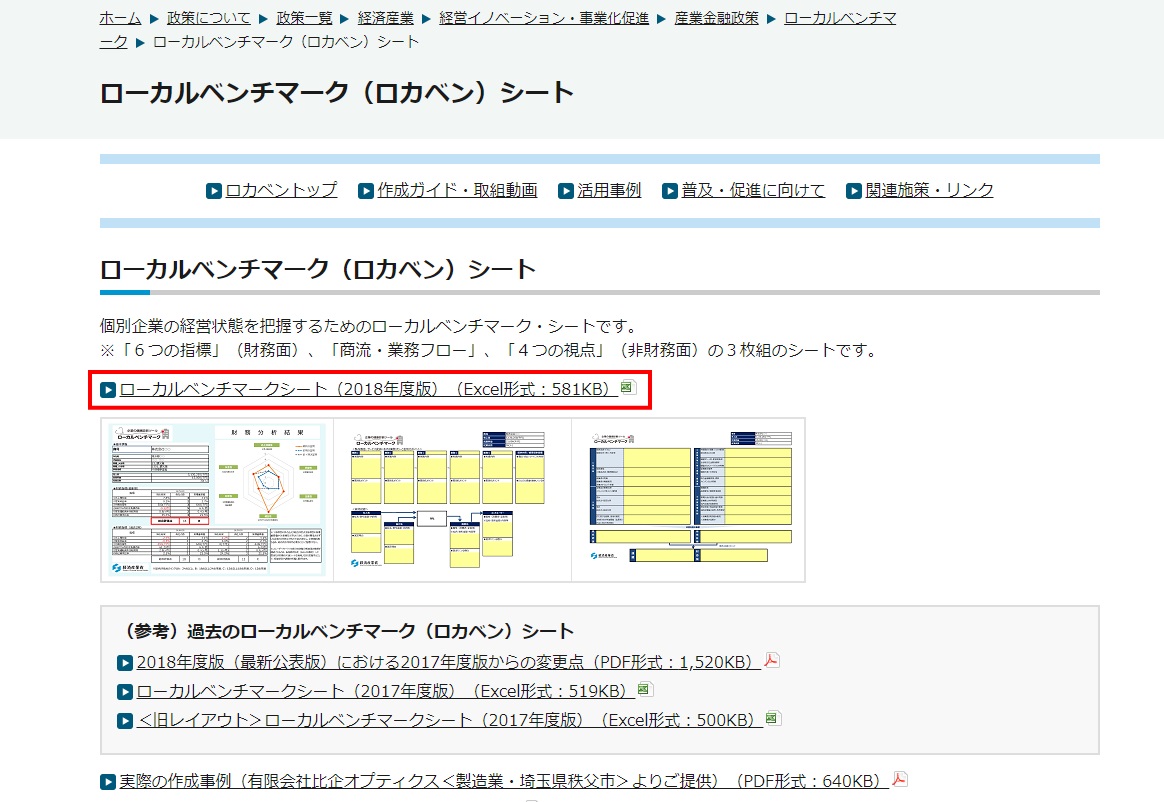Click arrow icon before 作成ガイド・取組動画
Screen dimensions: 1164x802
(x=365, y=191)
